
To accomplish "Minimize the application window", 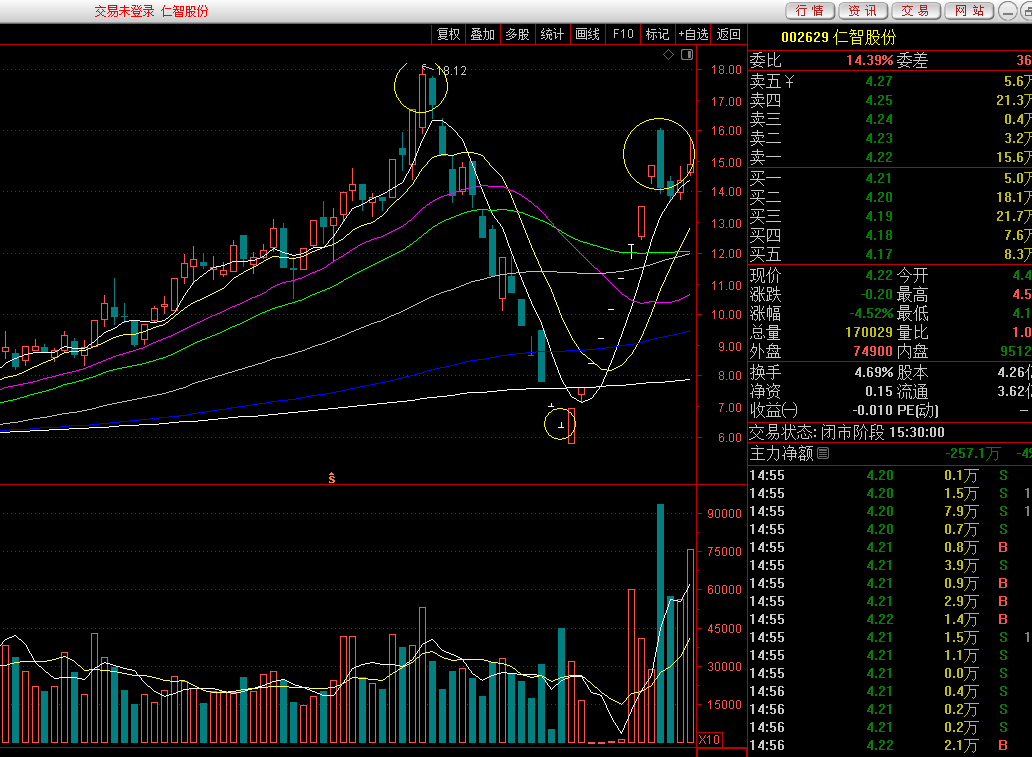I will point(1008,11).
